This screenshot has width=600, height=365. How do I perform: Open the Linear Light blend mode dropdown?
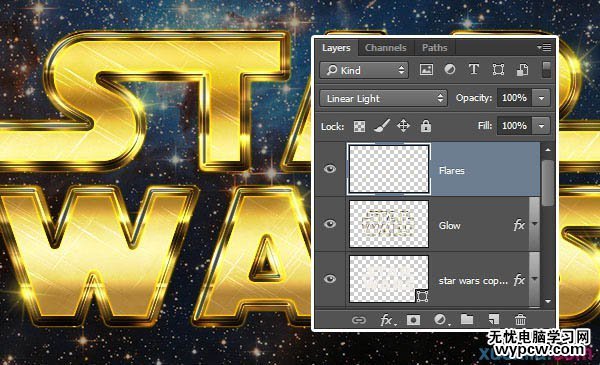coord(383,98)
